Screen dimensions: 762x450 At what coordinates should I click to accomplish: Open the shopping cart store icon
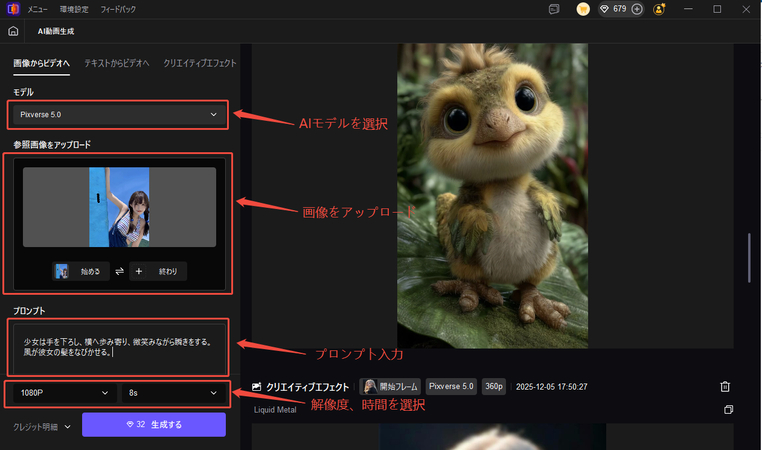pos(583,9)
